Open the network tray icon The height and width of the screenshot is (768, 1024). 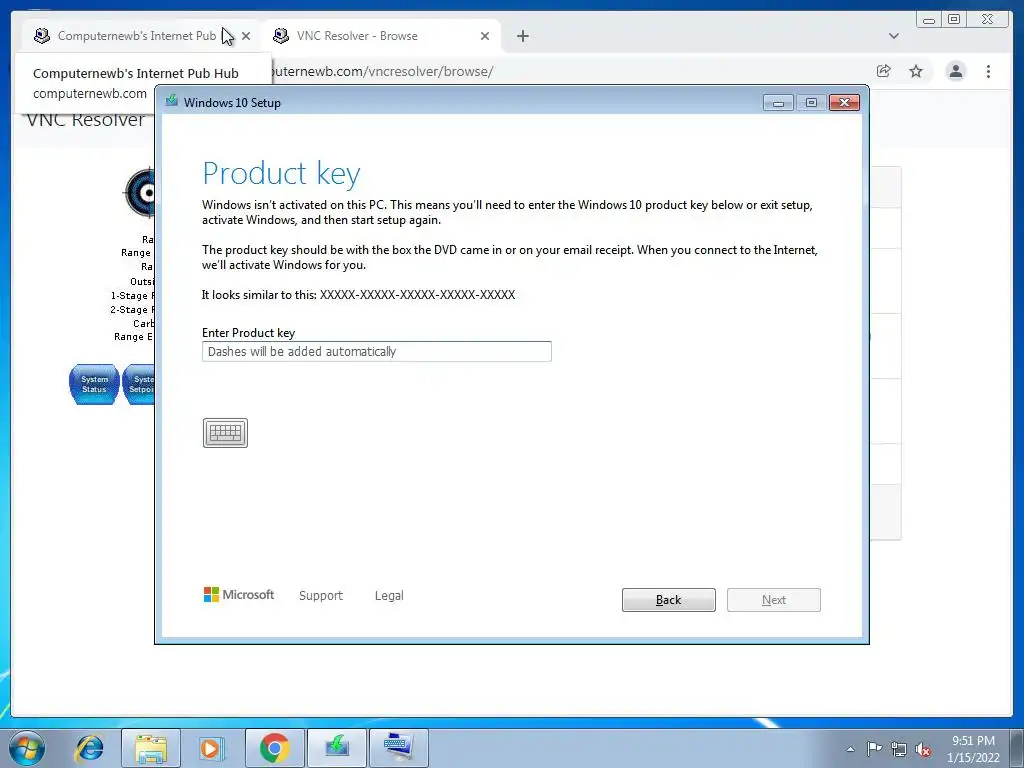[899, 749]
